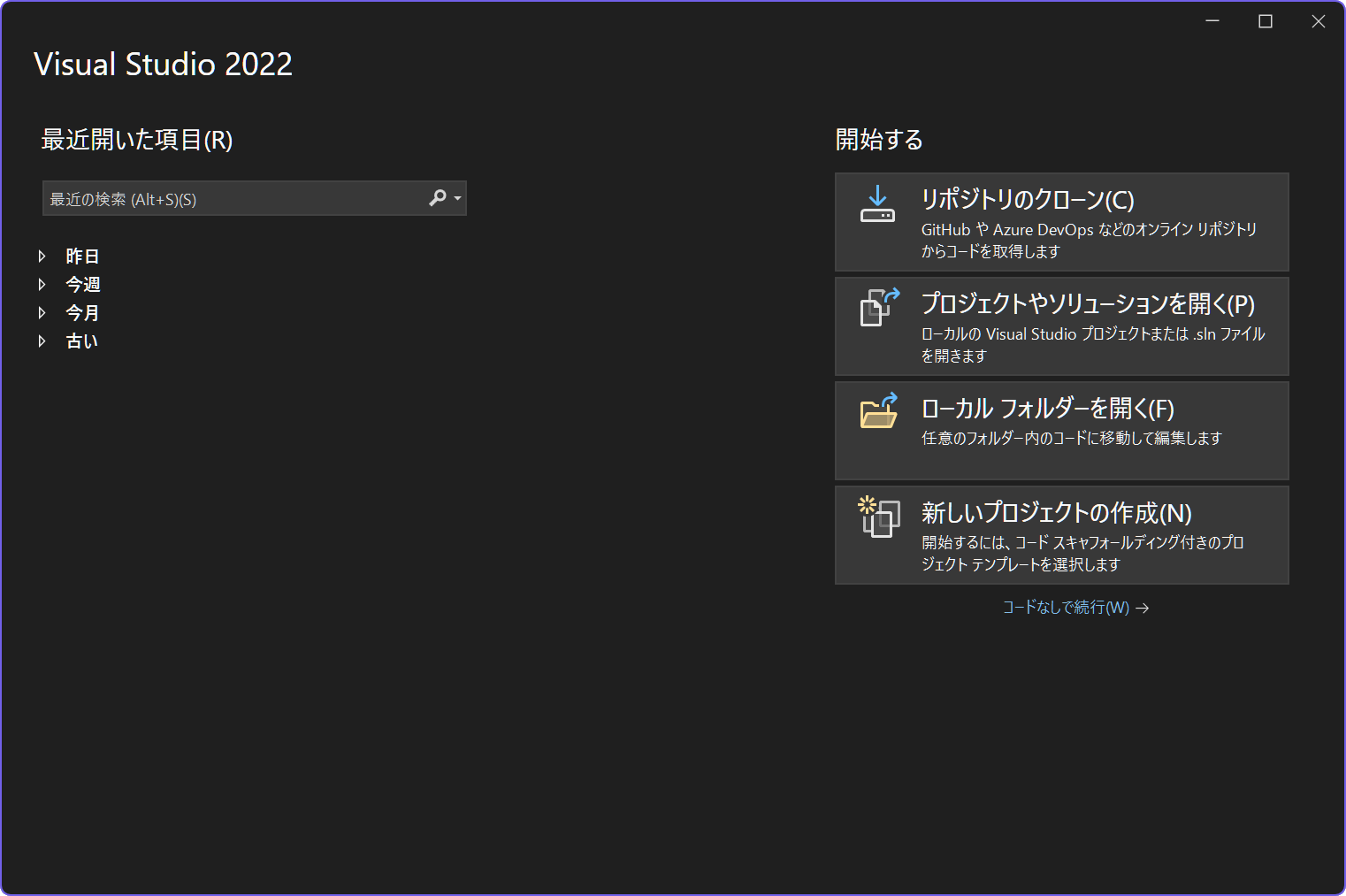
Task: Expand the 今週 group
Action: pyautogui.click(x=42, y=285)
